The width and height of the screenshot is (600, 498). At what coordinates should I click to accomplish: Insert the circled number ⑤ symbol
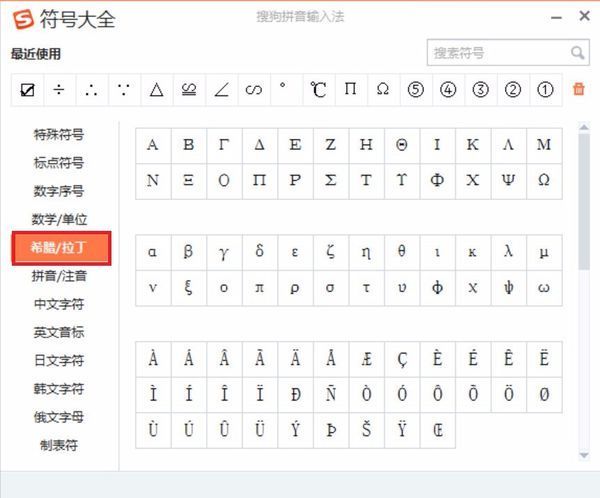(415, 90)
